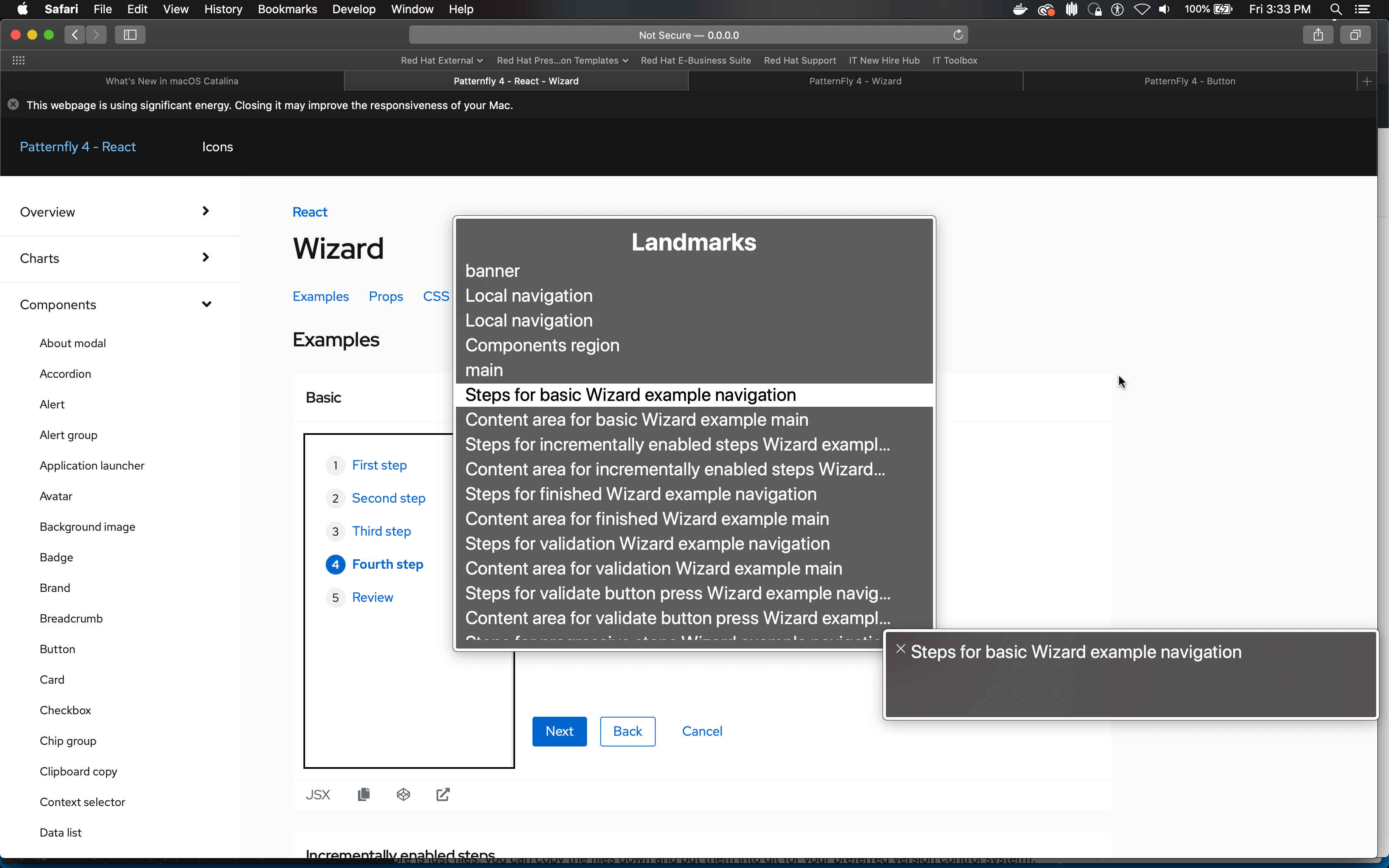Open the Red Hat External bookmarks dropdown
Image resolution: width=1389 pixels, height=868 pixels.
point(442,60)
